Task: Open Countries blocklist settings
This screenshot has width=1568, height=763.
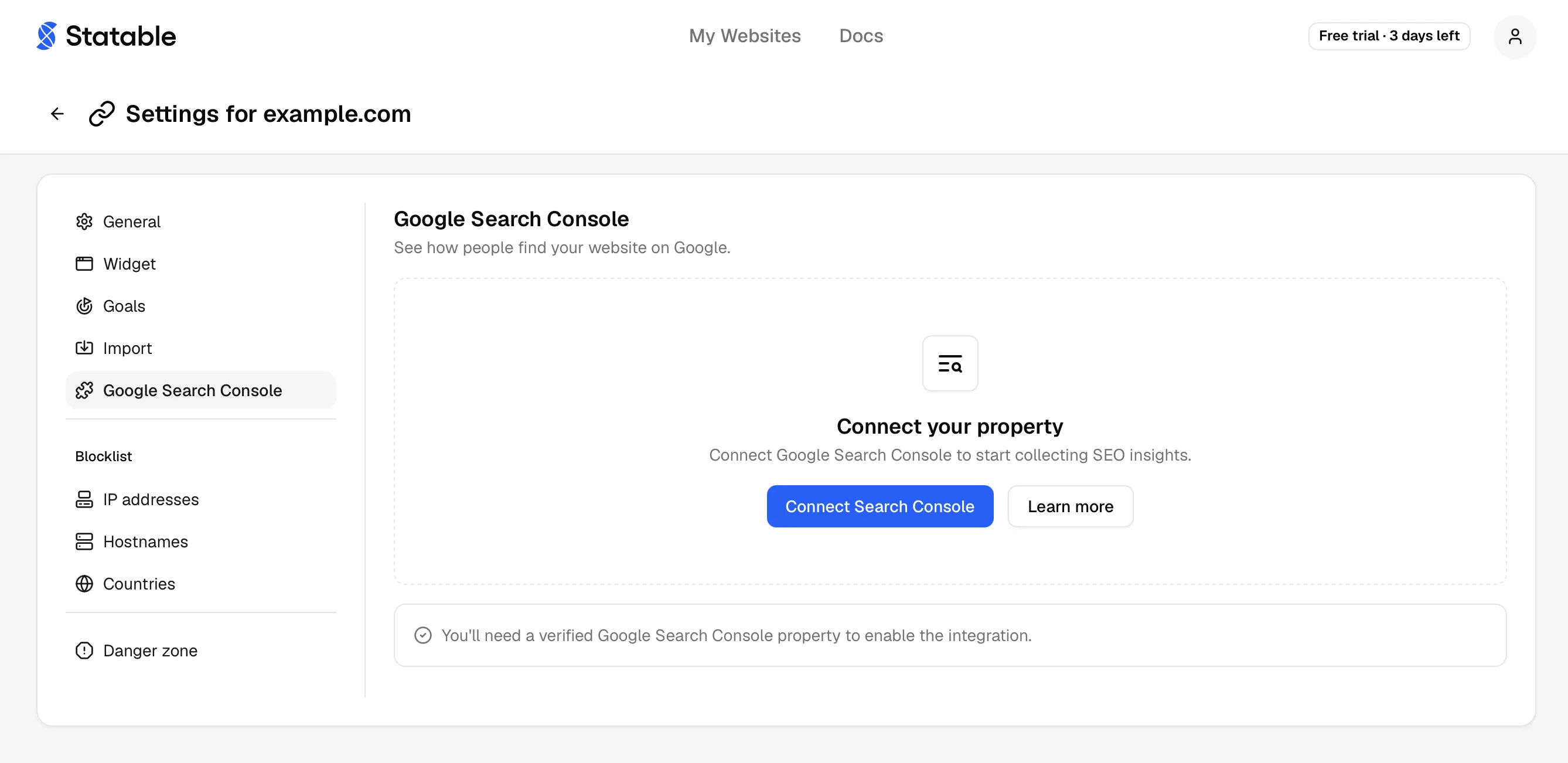Action: click(x=201, y=583)
